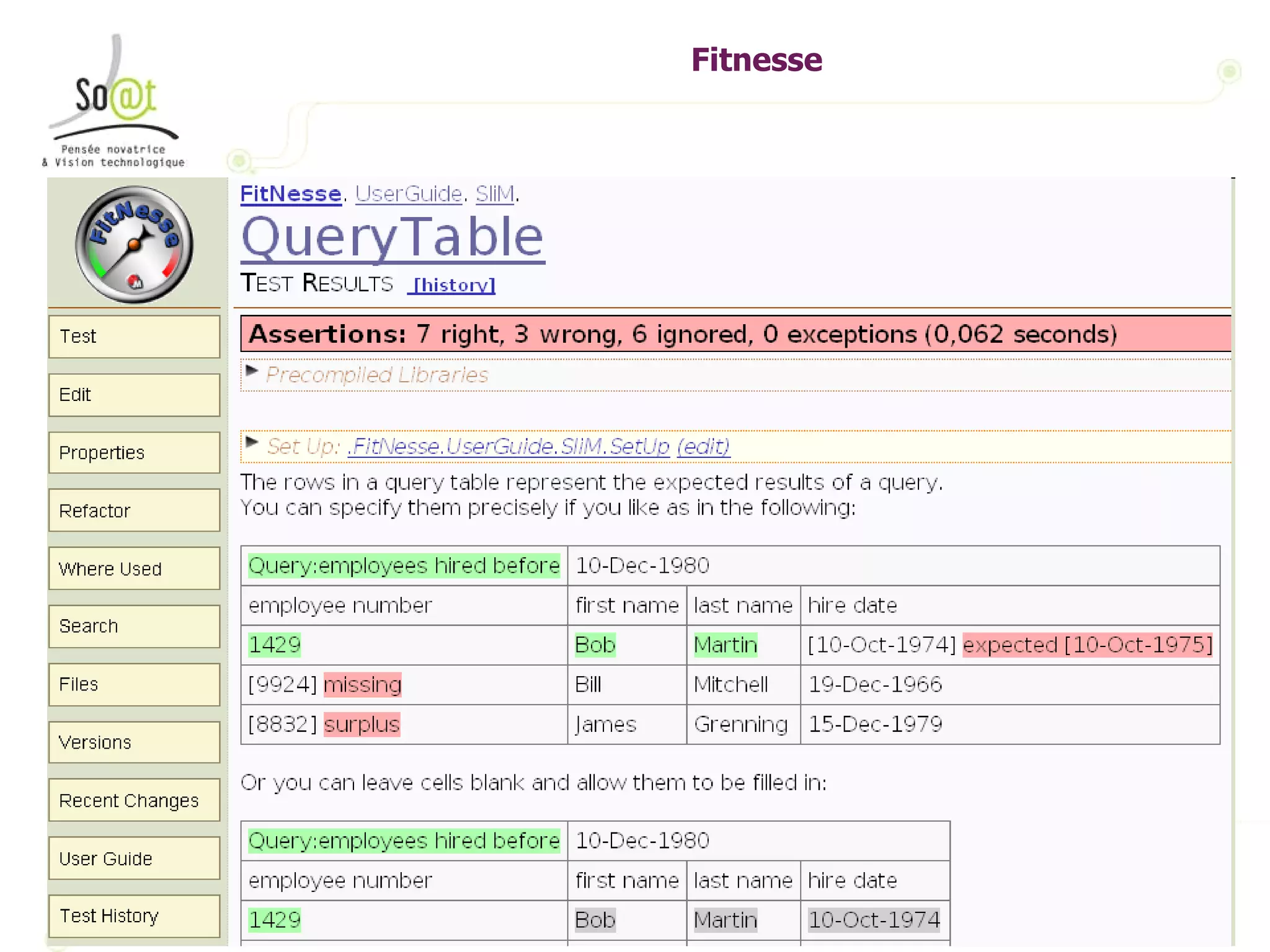Expand the Precompiled Libraries section
Screen dimensions: 1270x952
click(252, 371)
